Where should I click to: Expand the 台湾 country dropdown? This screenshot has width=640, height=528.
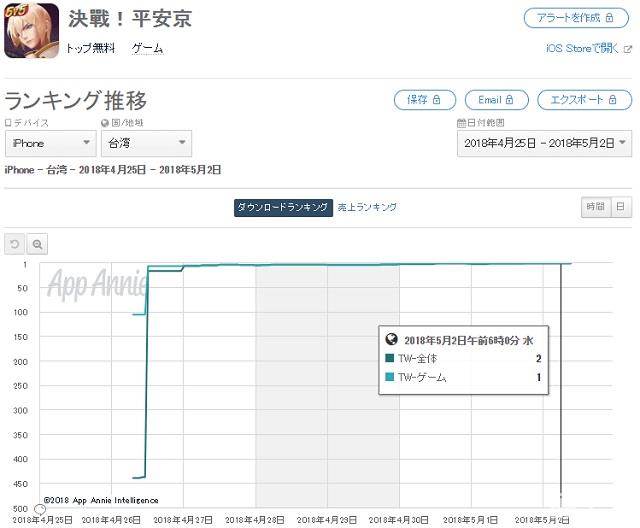tap(145, 143)
